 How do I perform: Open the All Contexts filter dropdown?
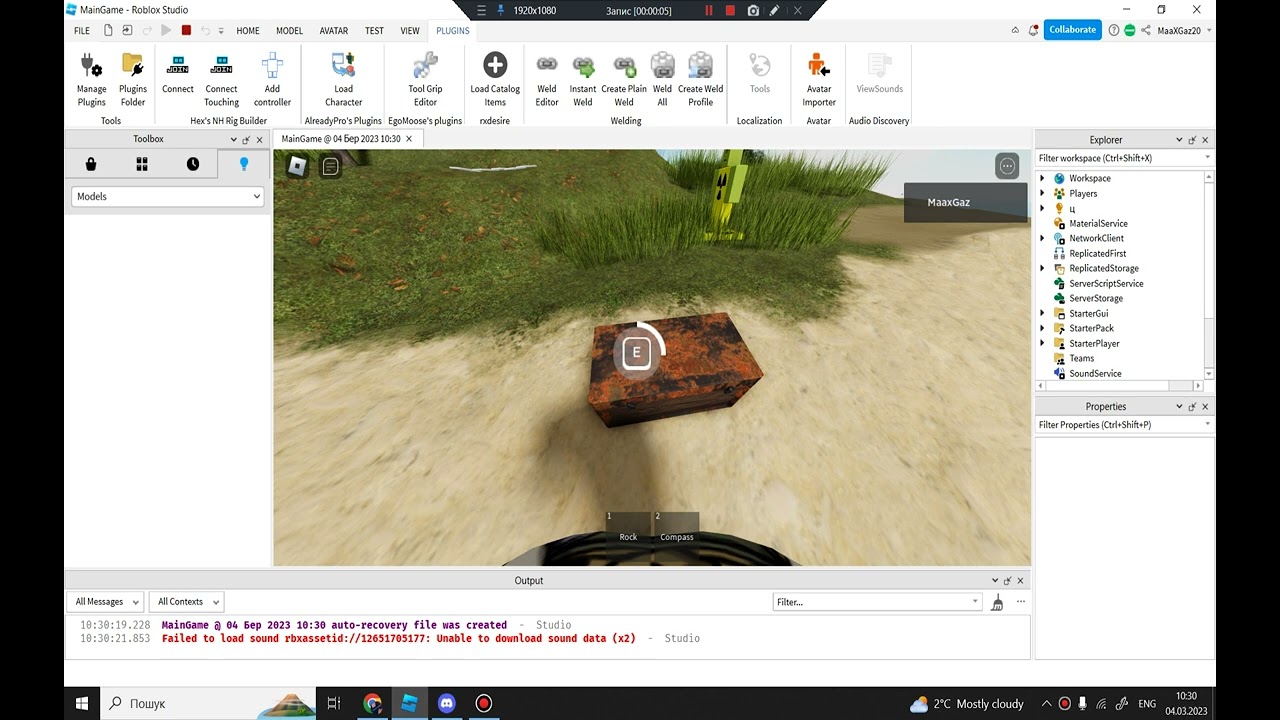click(x=186, y=602)
